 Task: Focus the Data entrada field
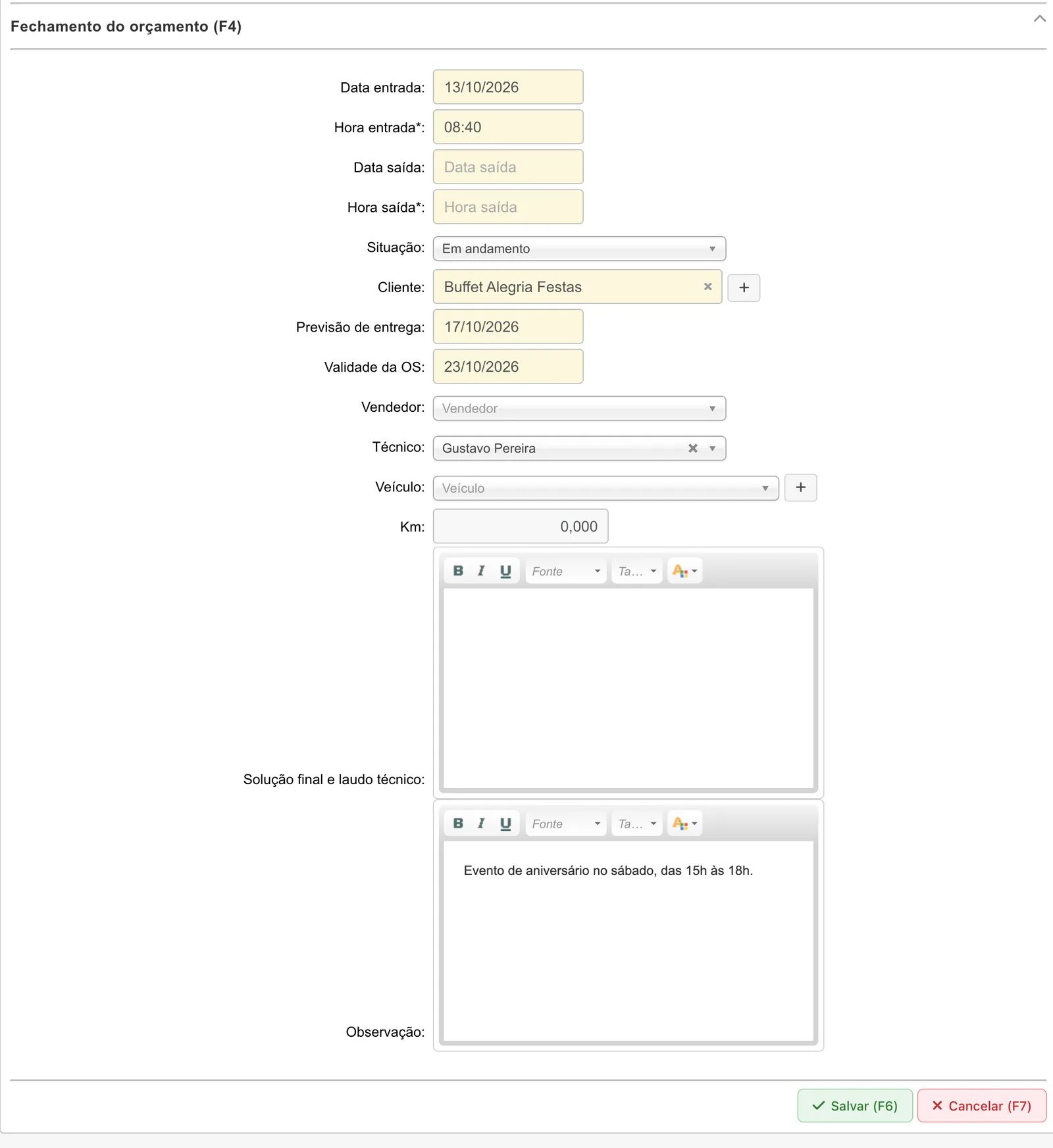coord(508,87)
